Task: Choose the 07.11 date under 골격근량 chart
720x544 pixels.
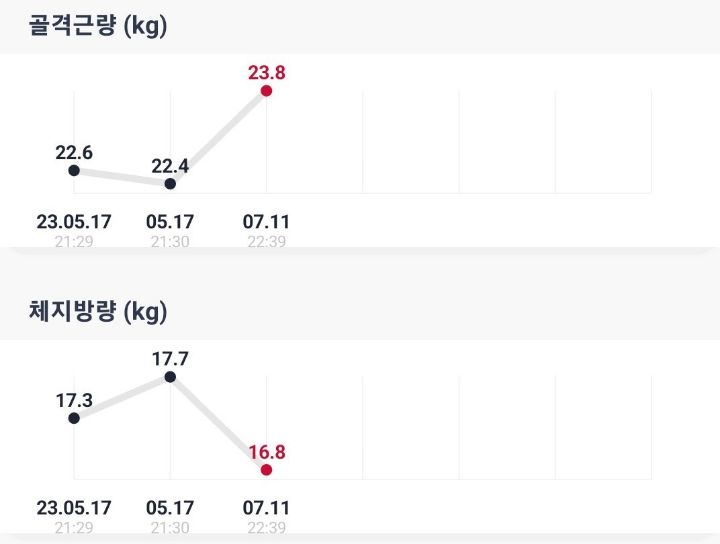Action: coord(266,222)
